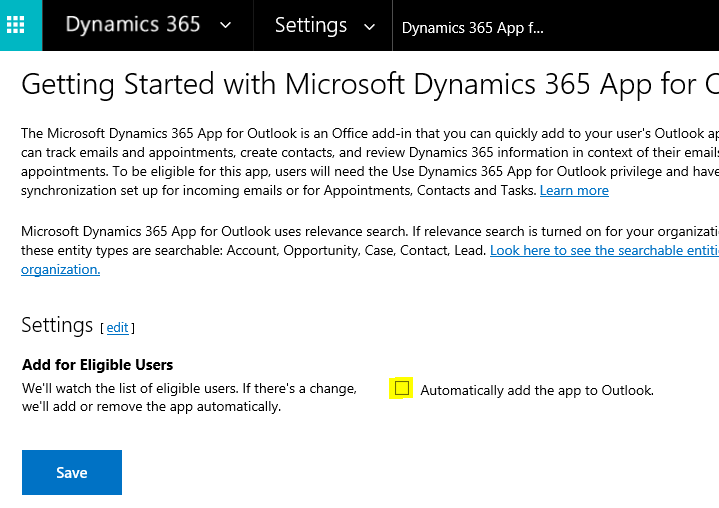Expand the Dynamics 365 dropdown chevron

[226, 25]
